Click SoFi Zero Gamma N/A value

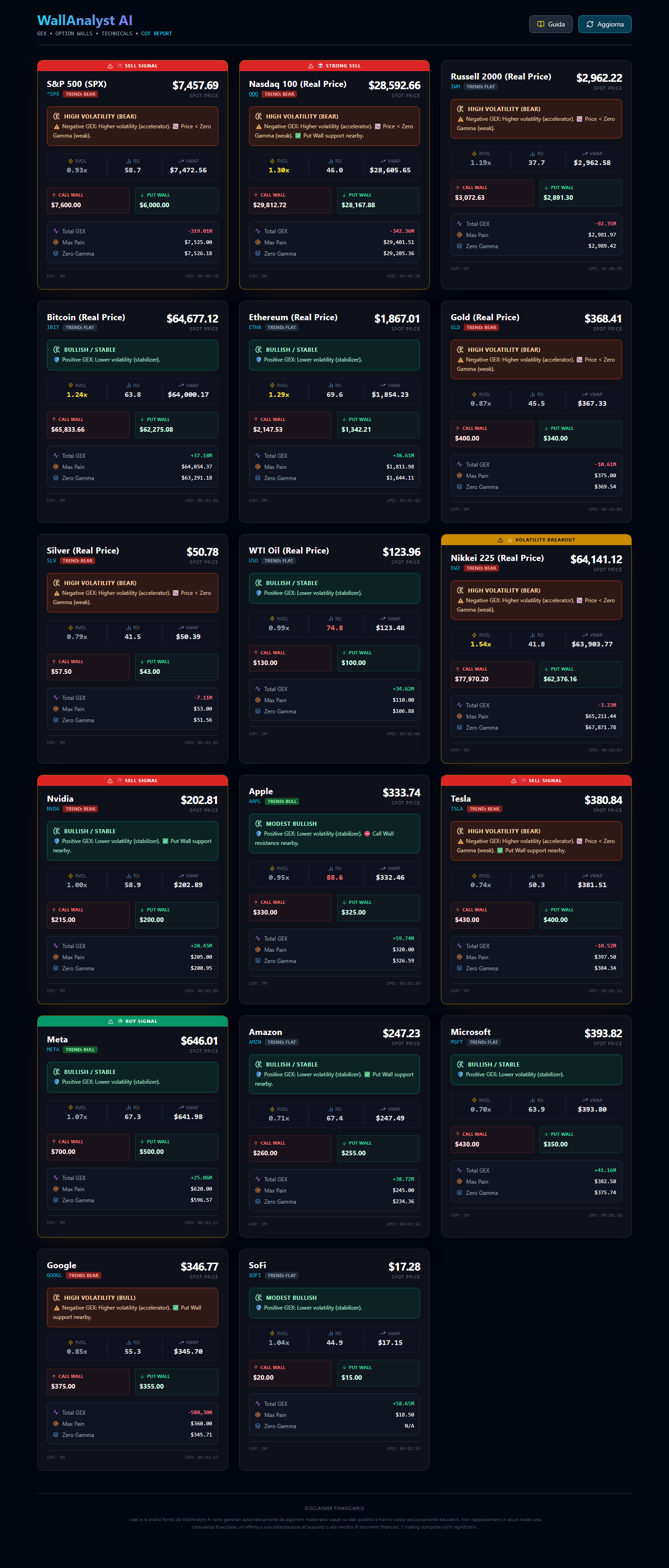click(409, 1426)
